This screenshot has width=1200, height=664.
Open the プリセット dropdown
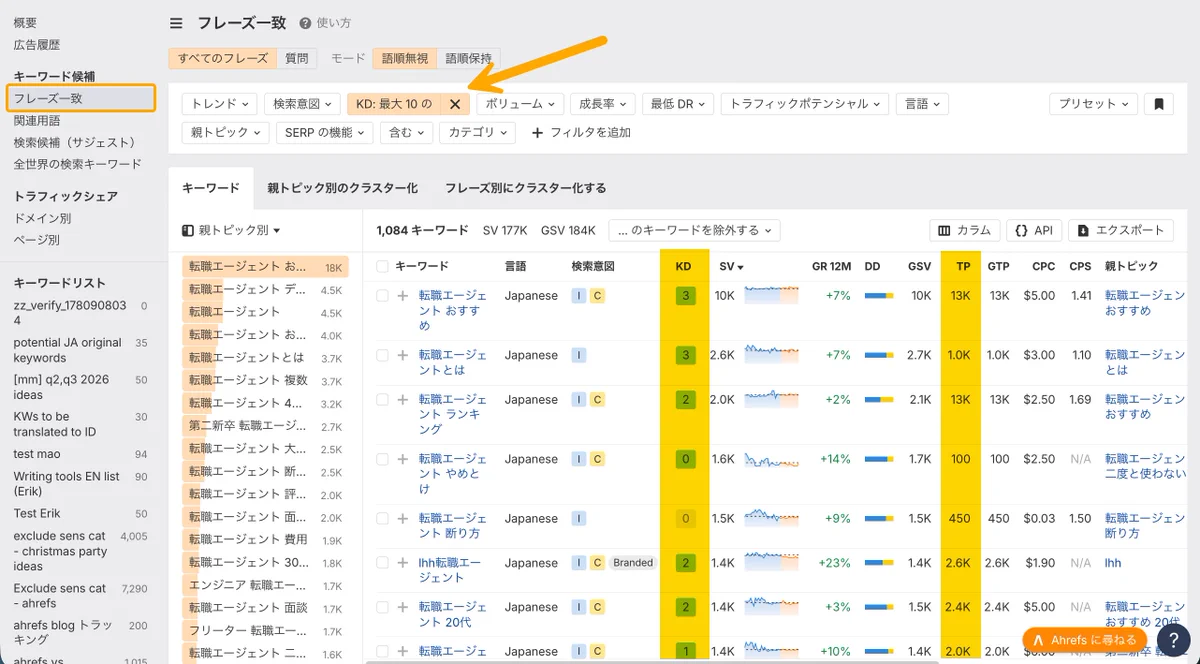(x=1094, y=104)
